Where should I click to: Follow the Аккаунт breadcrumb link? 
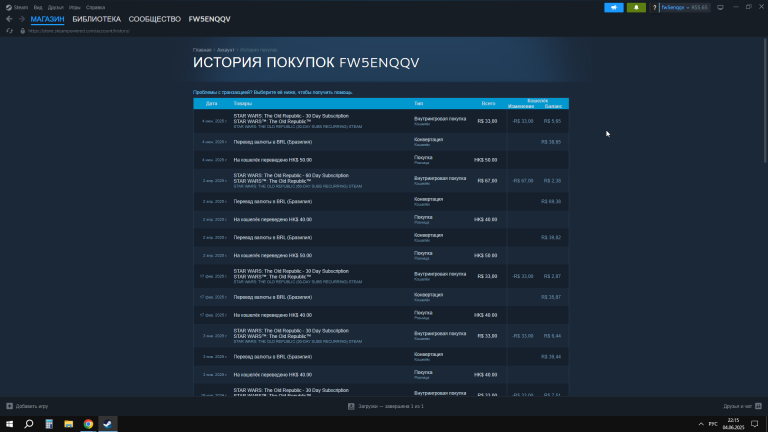point(226,50)
